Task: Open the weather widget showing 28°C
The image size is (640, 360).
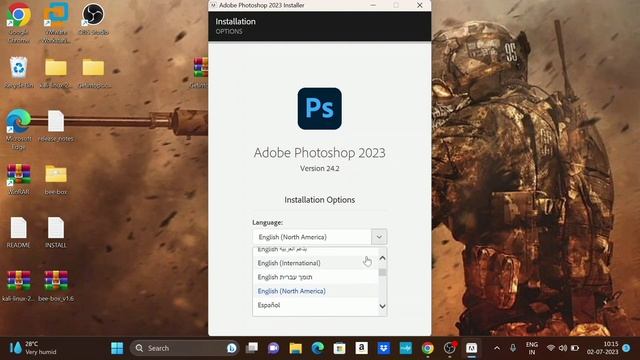Action: click(33, 348)
